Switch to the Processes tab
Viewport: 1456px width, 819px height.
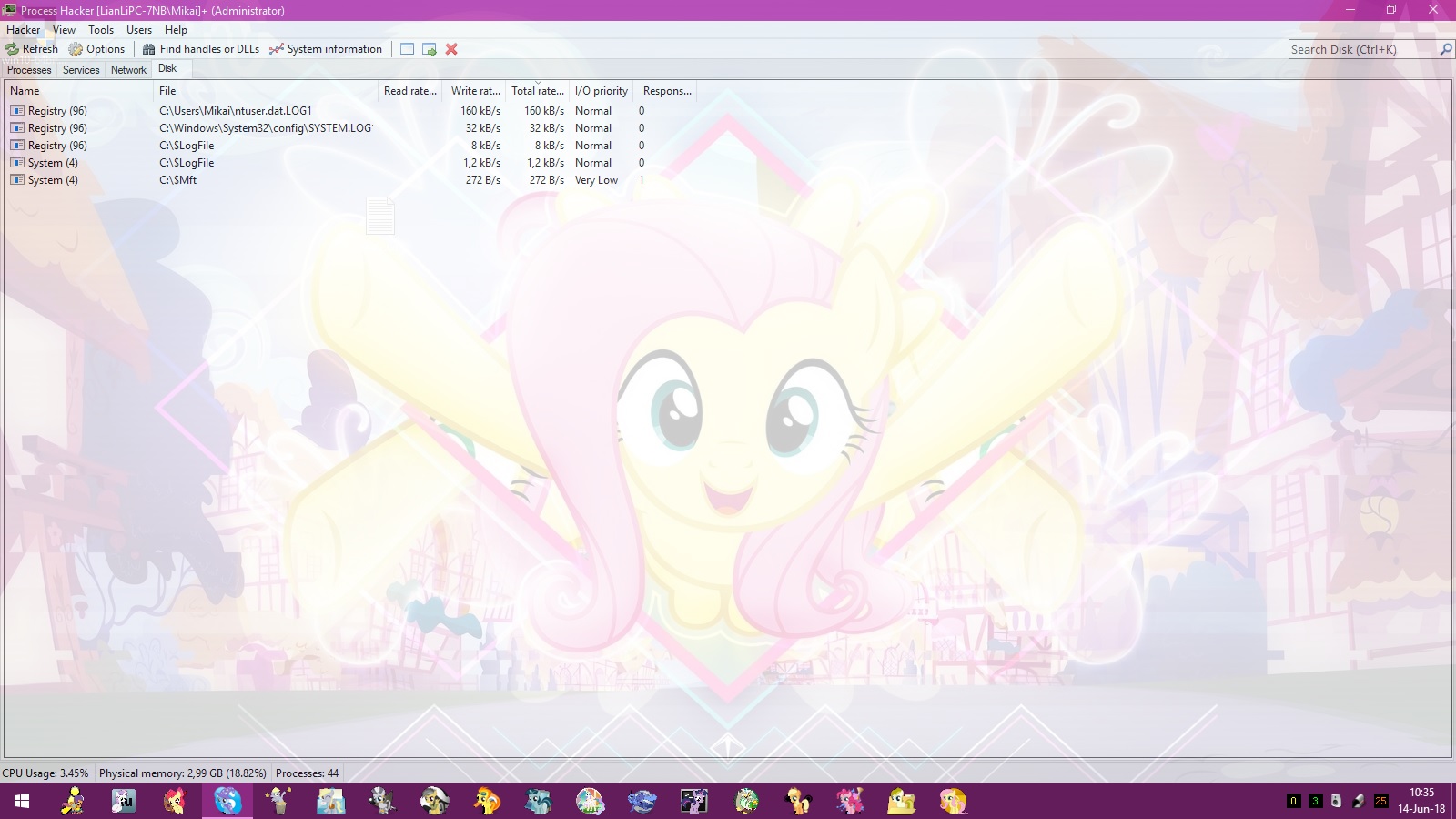pos(29,70)
